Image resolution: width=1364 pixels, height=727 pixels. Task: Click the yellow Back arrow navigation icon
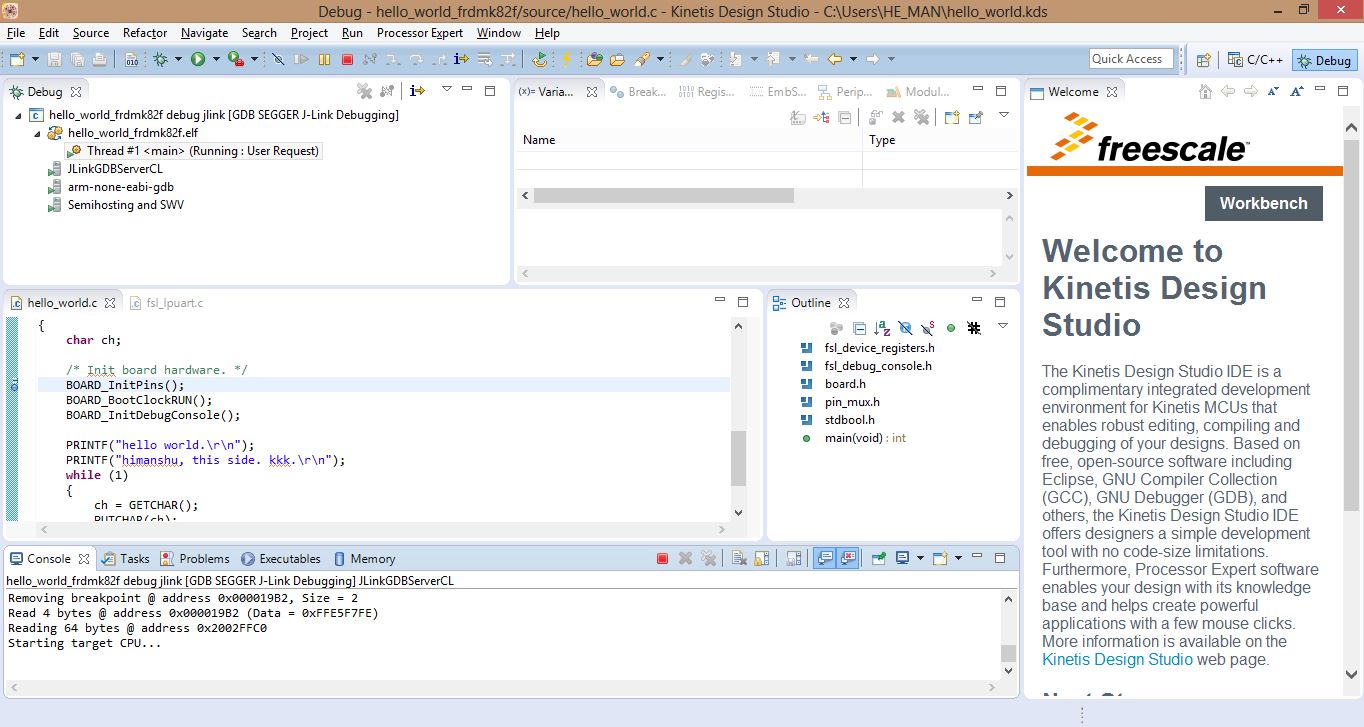tap(834, 59)
